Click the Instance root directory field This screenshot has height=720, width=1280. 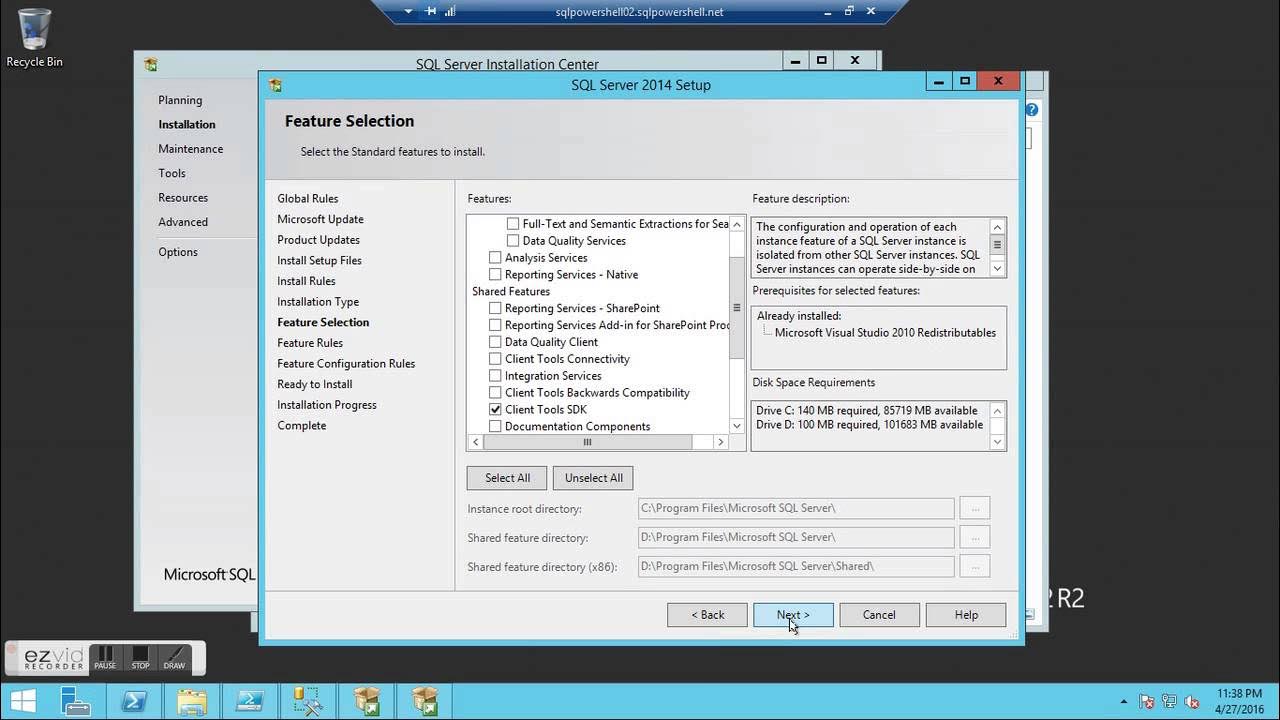click(x=796, y=508)
